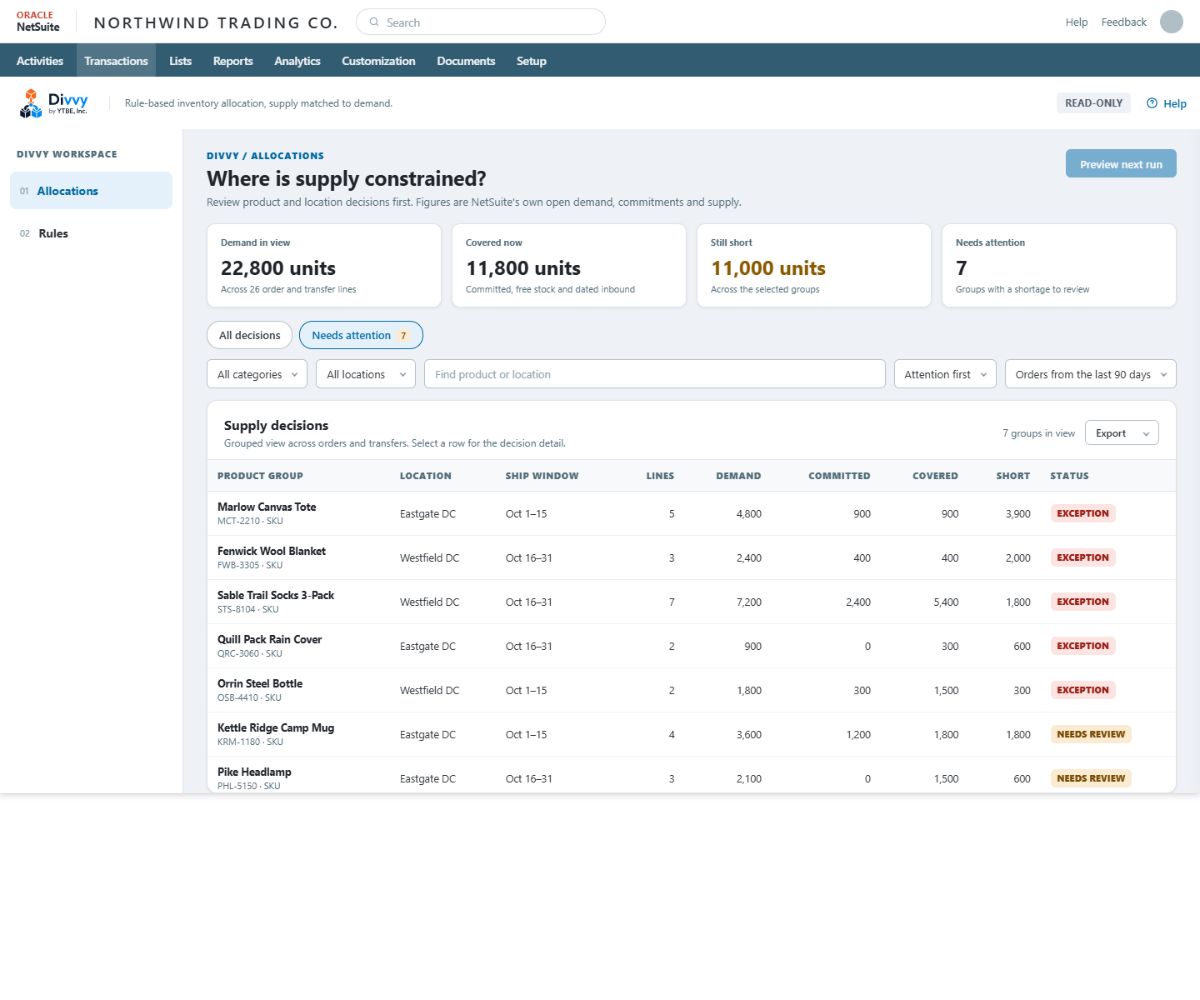This screenshot has height=1000, width=1200.
Task: Open the Customization menu
Action: coord(378,61)
